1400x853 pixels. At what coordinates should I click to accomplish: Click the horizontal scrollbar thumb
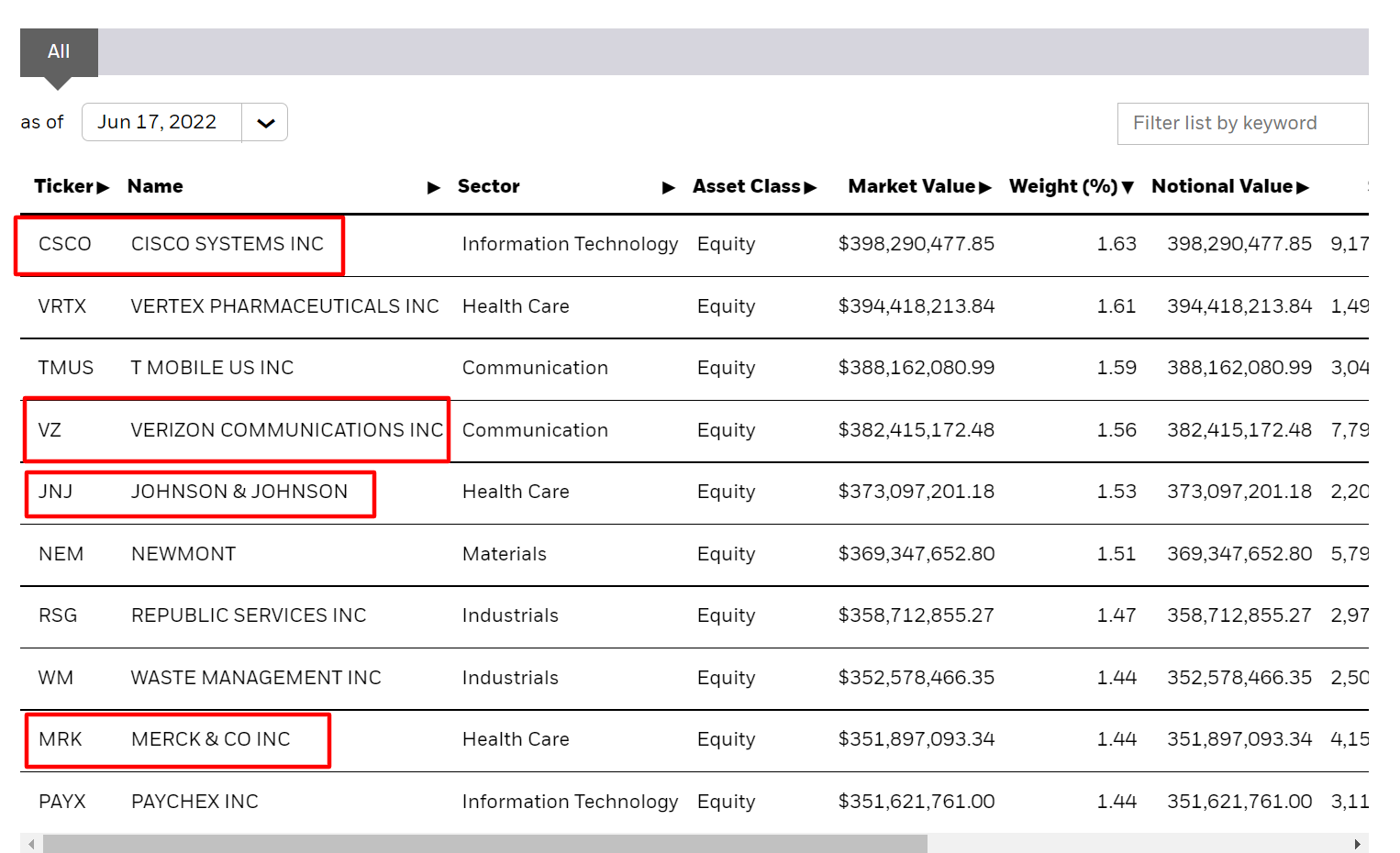tap(485, 844)
